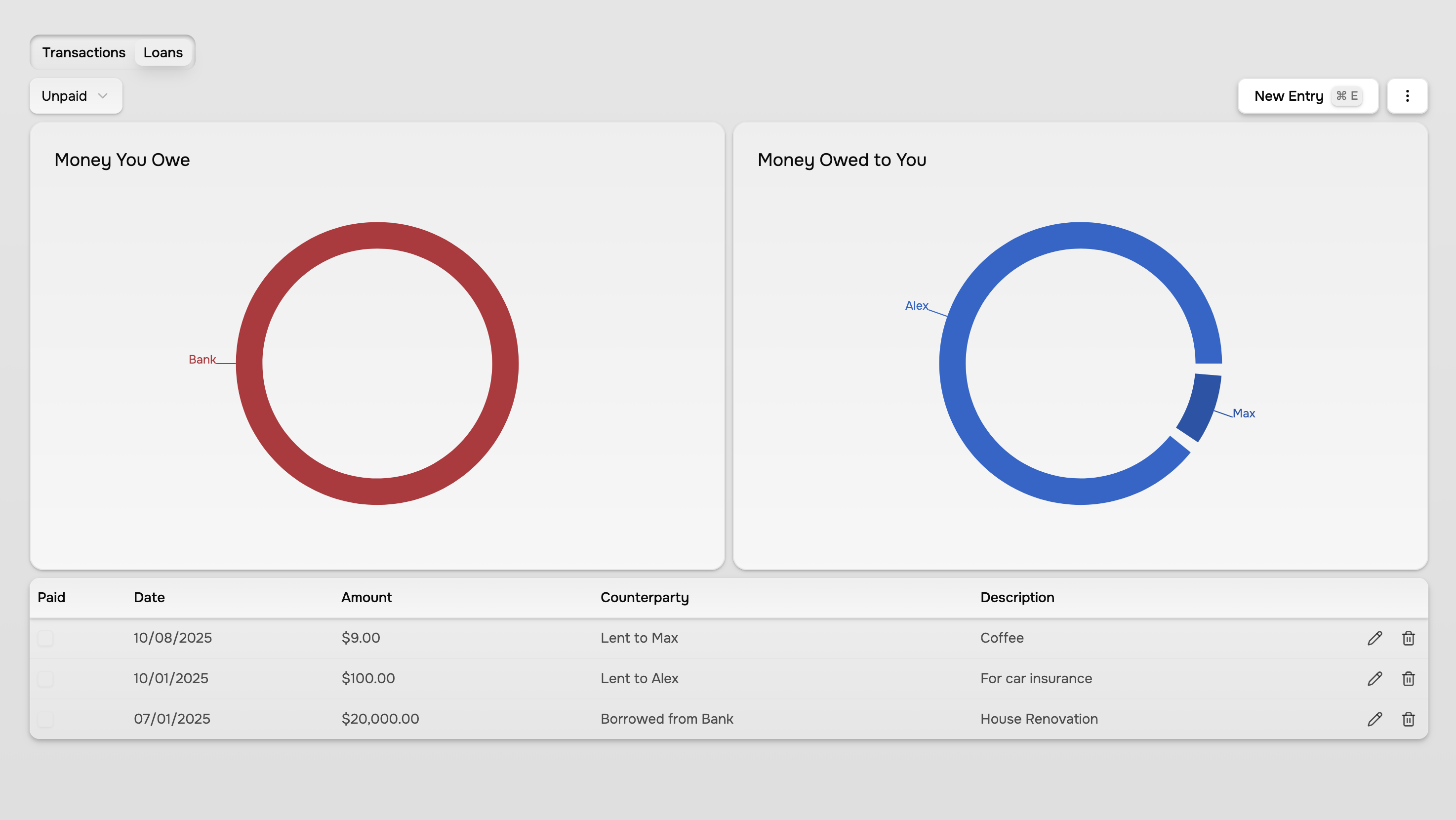Check the paid box for the car insurance loan

(x=45, y=678)
